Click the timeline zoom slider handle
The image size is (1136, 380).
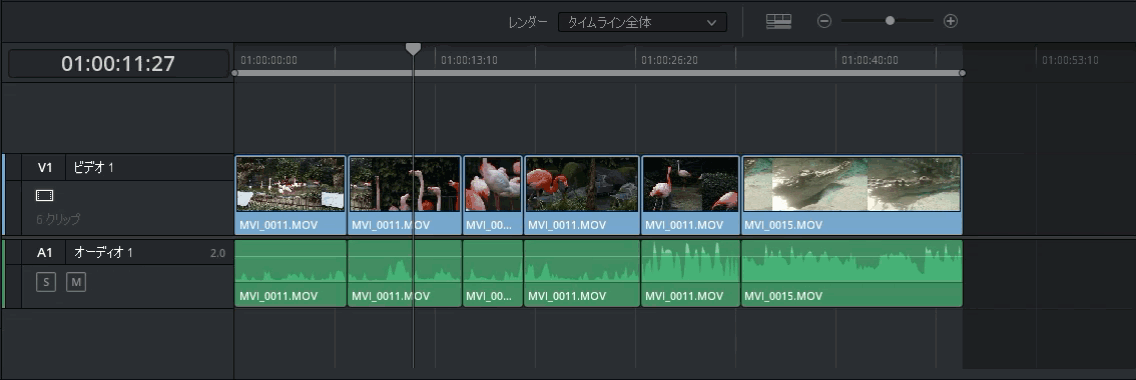pyautogui.click(x=890, y=21)
